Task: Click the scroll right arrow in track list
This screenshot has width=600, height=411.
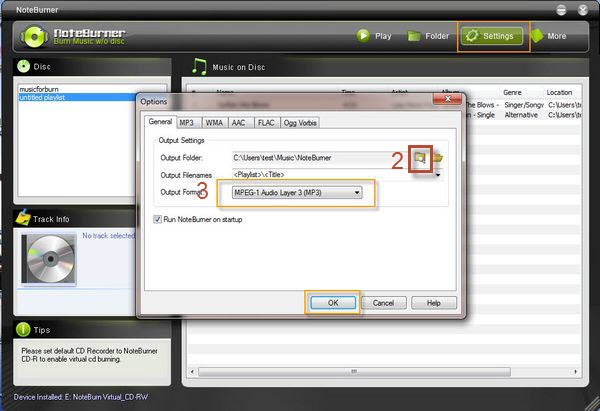Action: pyautogui.click(x=575, y=371)
